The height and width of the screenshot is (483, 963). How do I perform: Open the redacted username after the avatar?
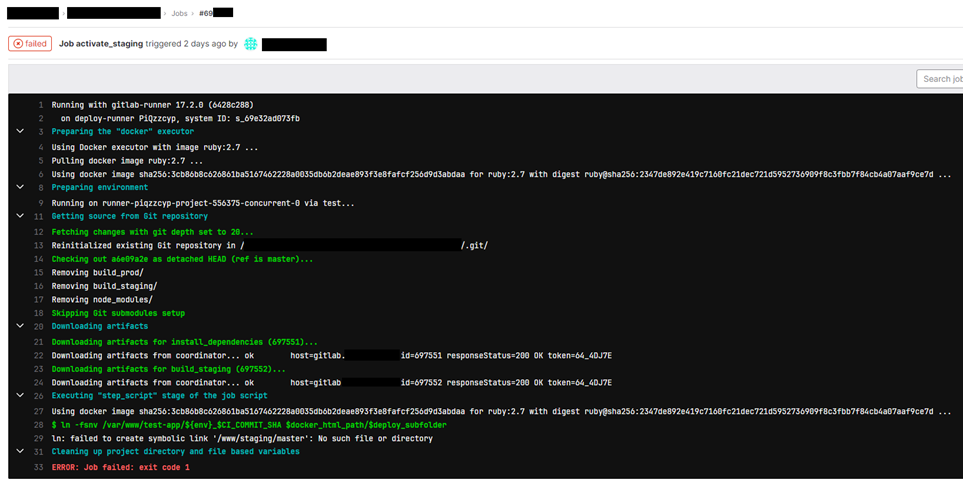[x=294, y=44]
